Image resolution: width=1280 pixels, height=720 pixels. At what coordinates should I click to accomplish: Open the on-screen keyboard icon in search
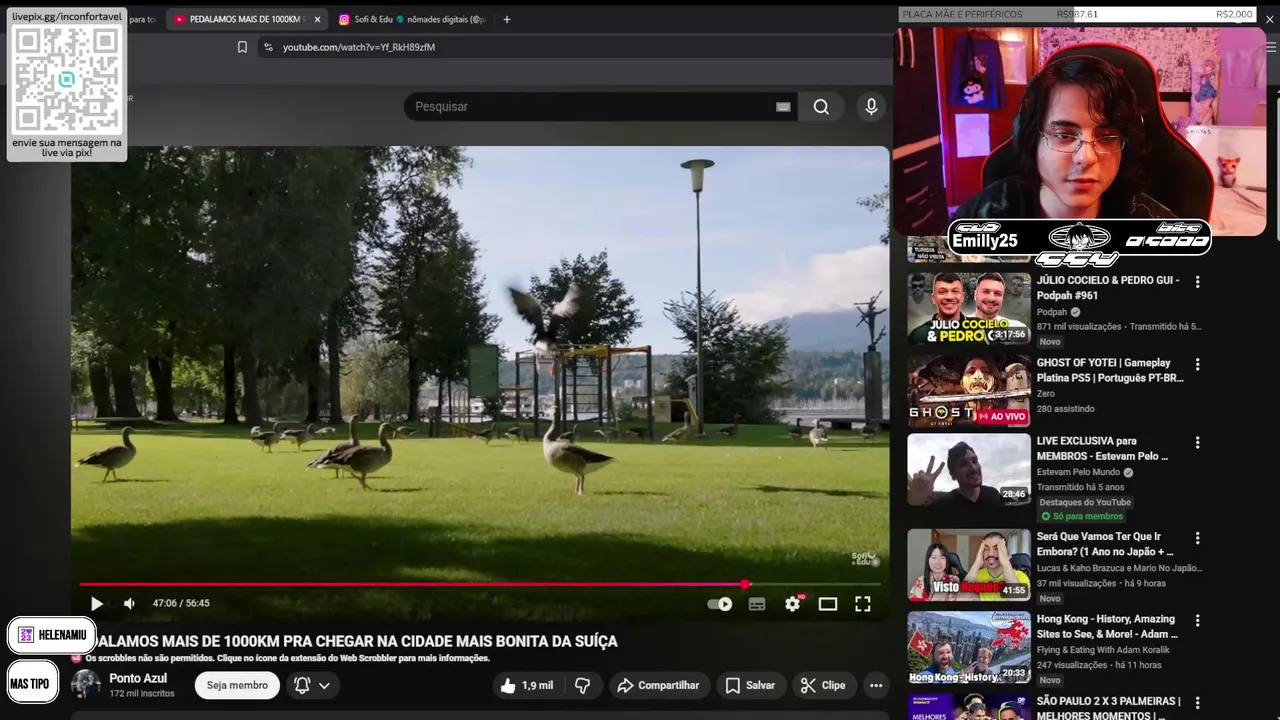(783, 107)
